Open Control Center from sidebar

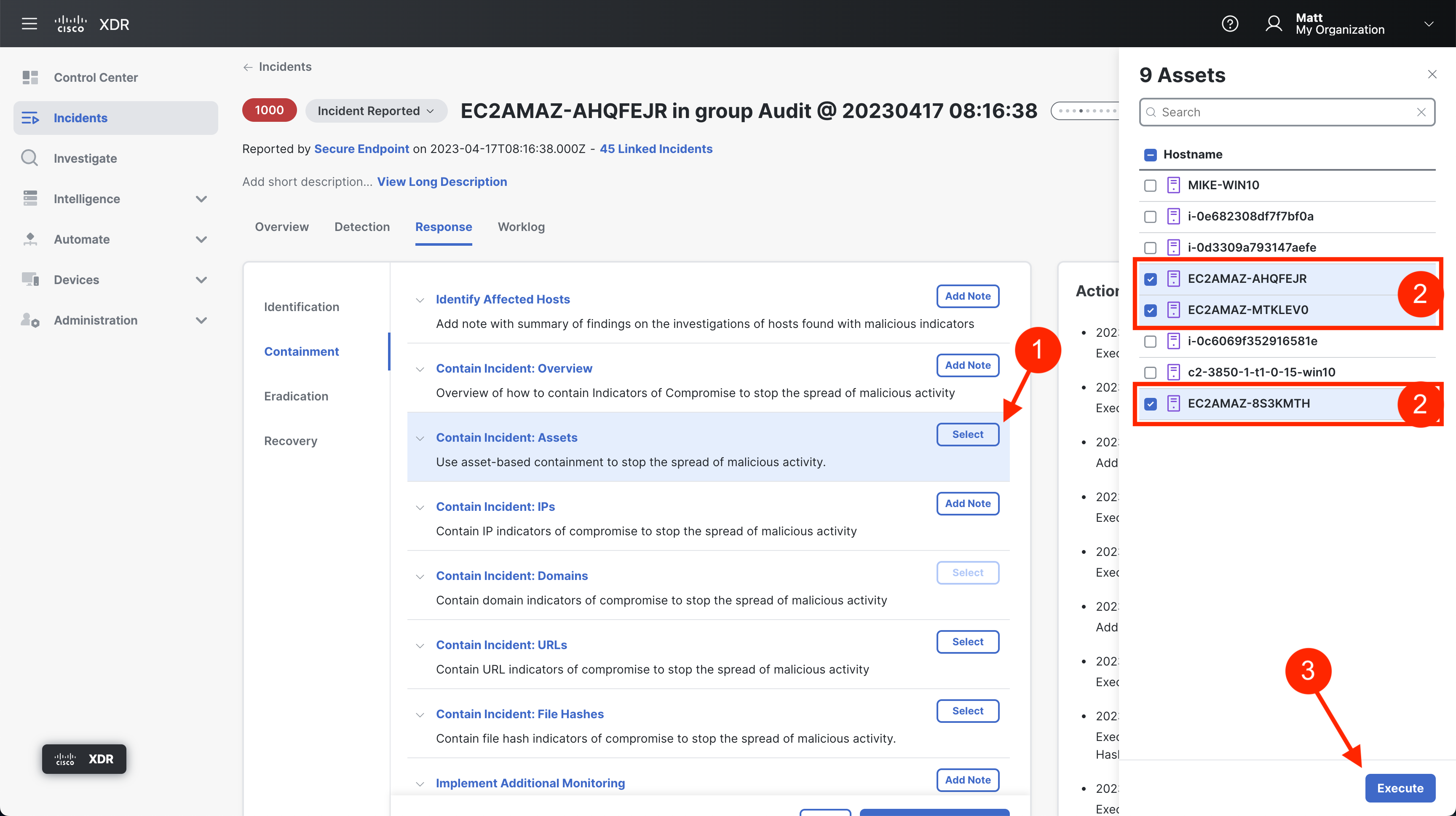96,78
